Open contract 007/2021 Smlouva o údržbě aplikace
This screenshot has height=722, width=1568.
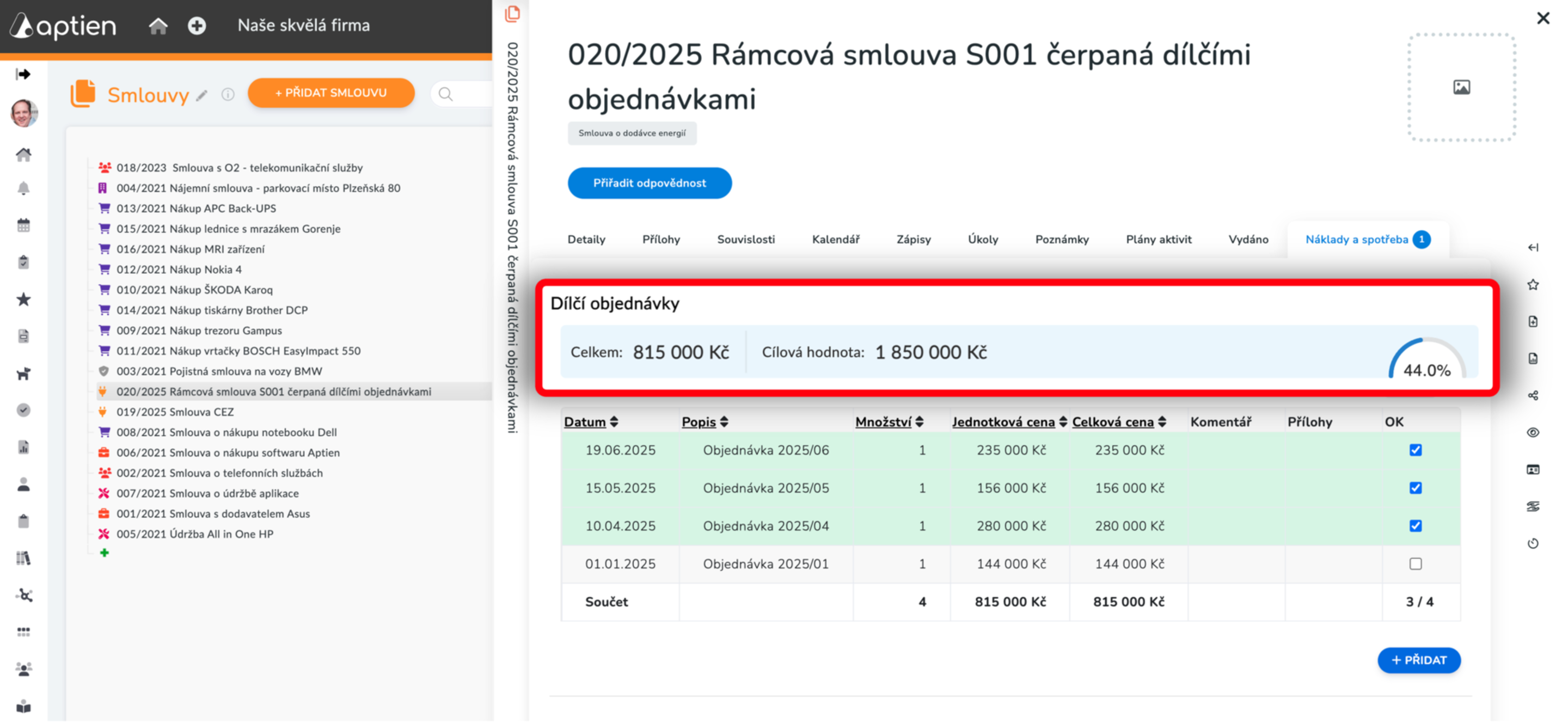click(207, 493)
